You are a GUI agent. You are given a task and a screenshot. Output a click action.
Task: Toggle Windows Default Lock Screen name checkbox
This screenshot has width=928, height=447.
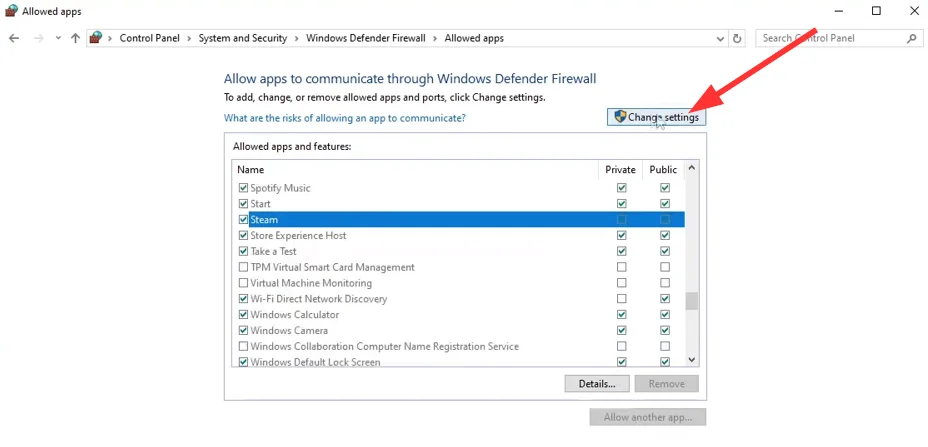click(x=243, y=362)
